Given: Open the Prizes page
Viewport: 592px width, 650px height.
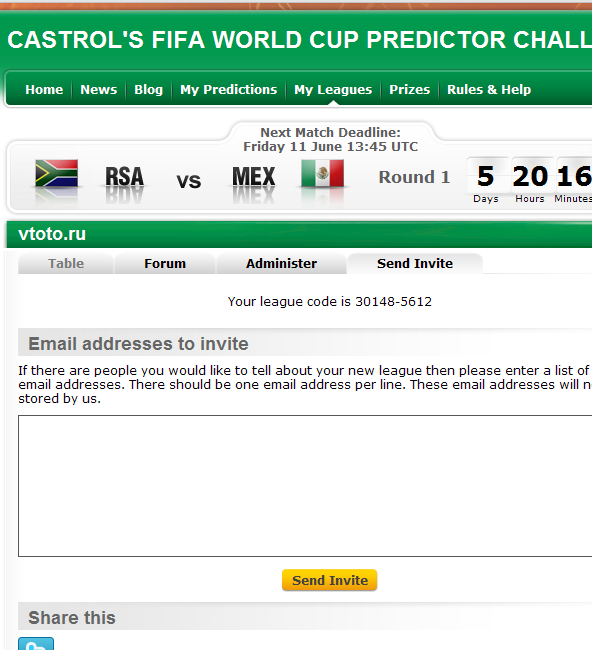Looking at the screenshot, I should pos(410,90).
